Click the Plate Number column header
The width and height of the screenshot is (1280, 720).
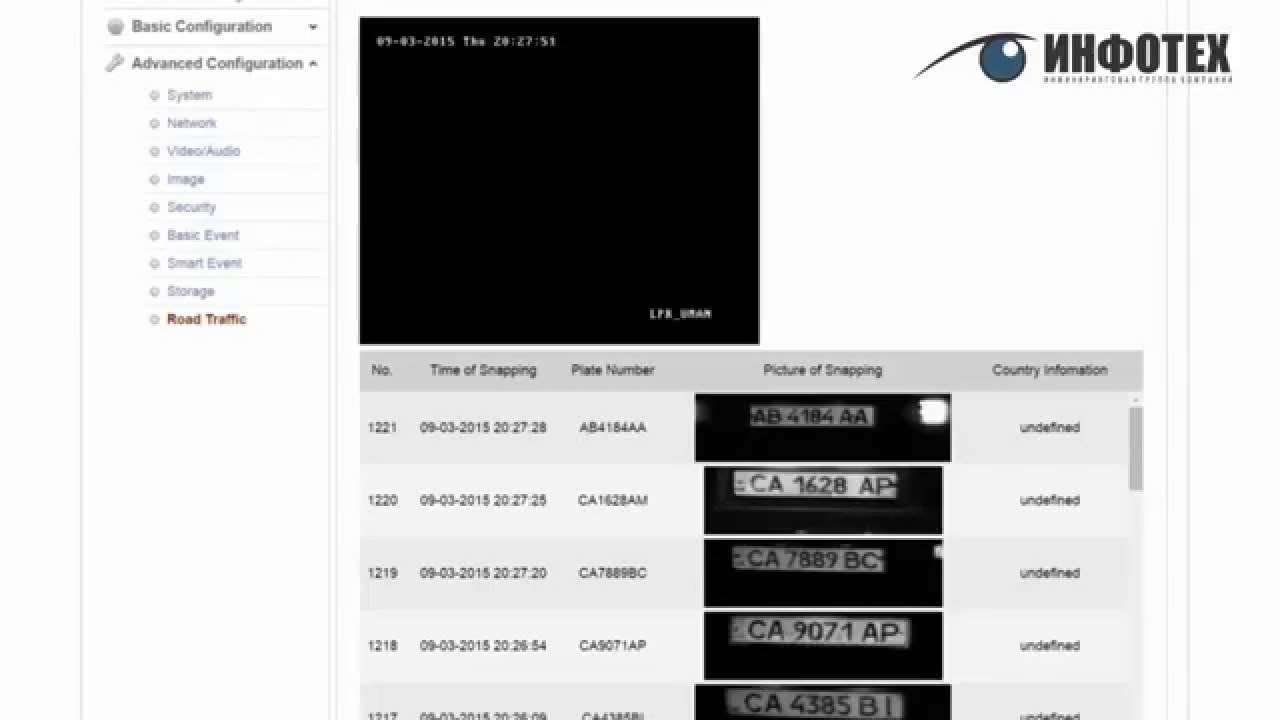click(613, 370)
